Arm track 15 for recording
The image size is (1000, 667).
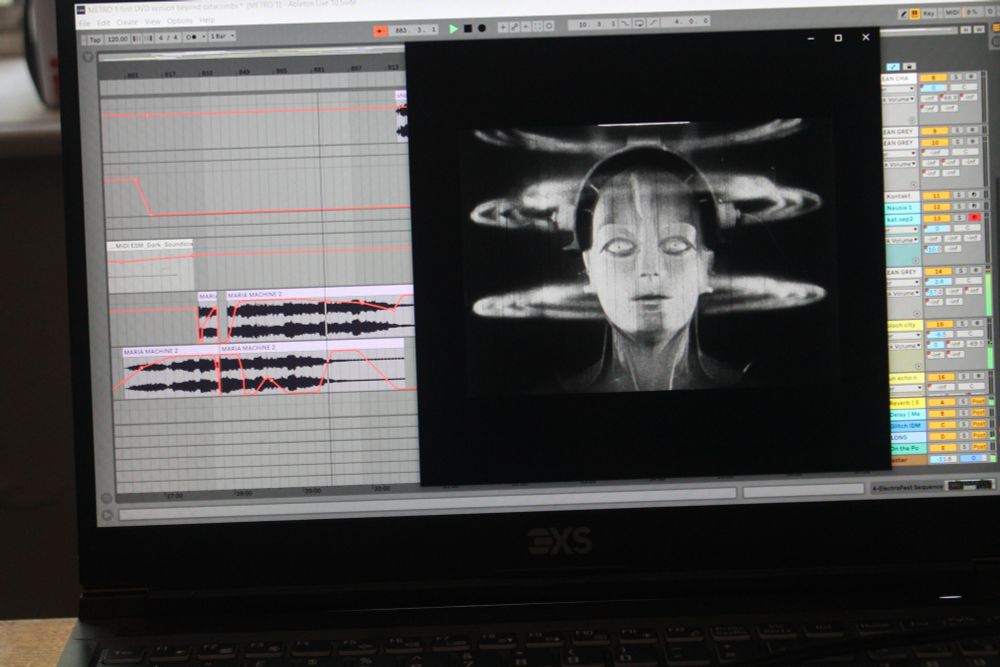978,323
